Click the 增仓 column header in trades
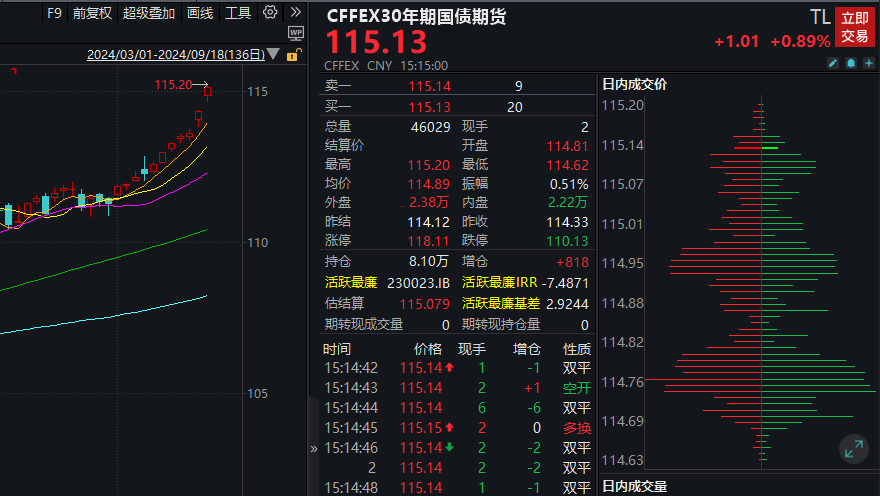Screen dimensions: 880x496 coord(526,349)
